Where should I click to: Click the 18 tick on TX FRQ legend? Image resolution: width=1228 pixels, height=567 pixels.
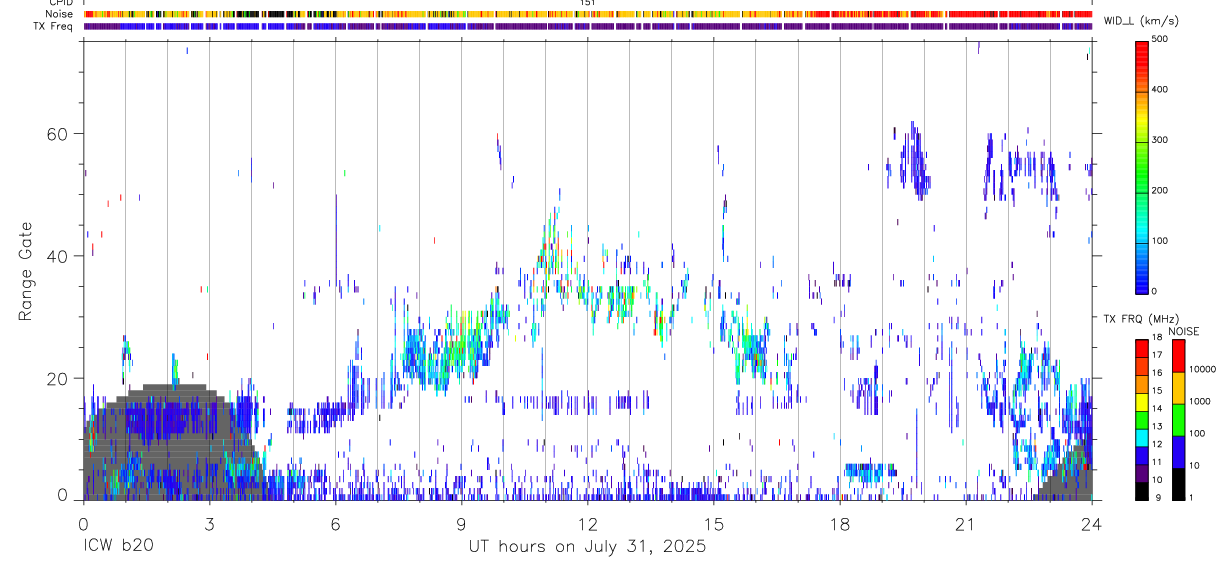(1156, 337)
